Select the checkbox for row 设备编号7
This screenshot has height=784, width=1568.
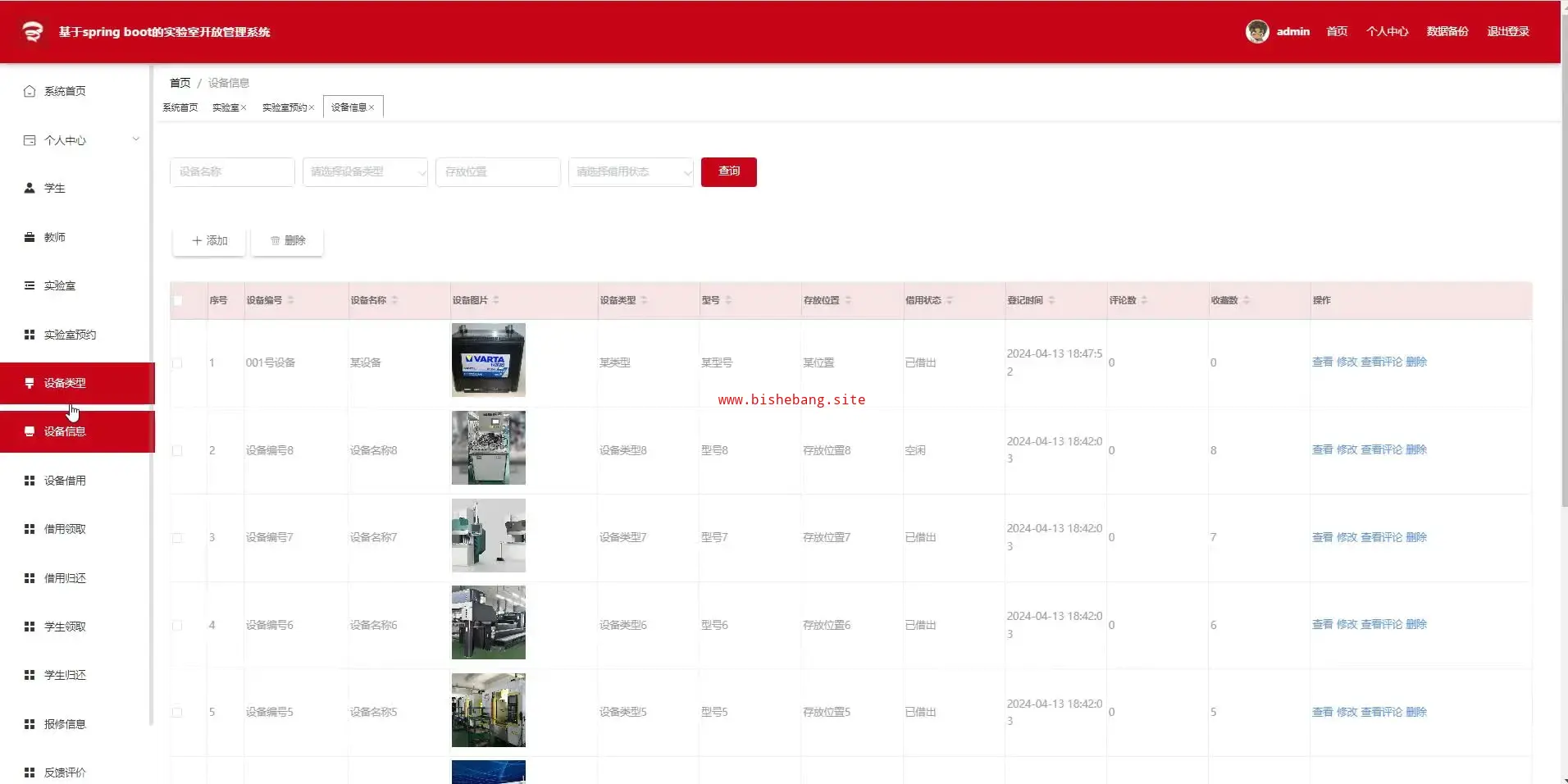(x=177, y=538)
